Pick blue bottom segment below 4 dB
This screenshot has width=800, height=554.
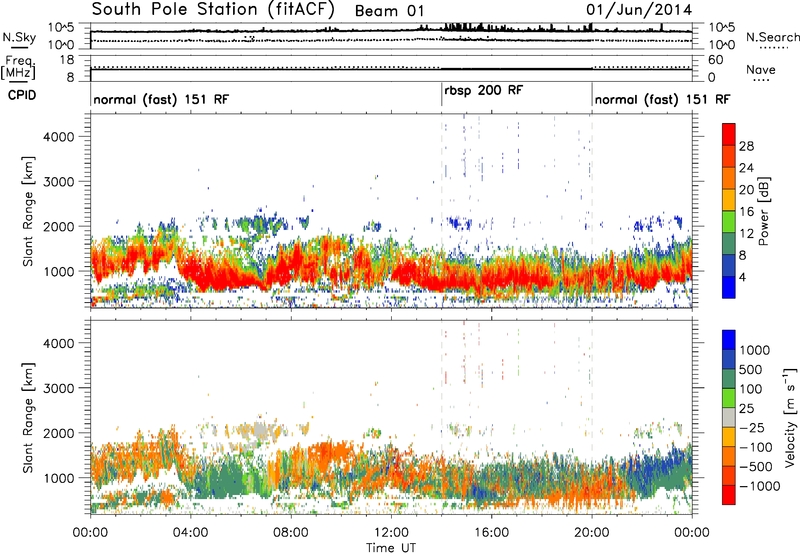tap(729, 287)
